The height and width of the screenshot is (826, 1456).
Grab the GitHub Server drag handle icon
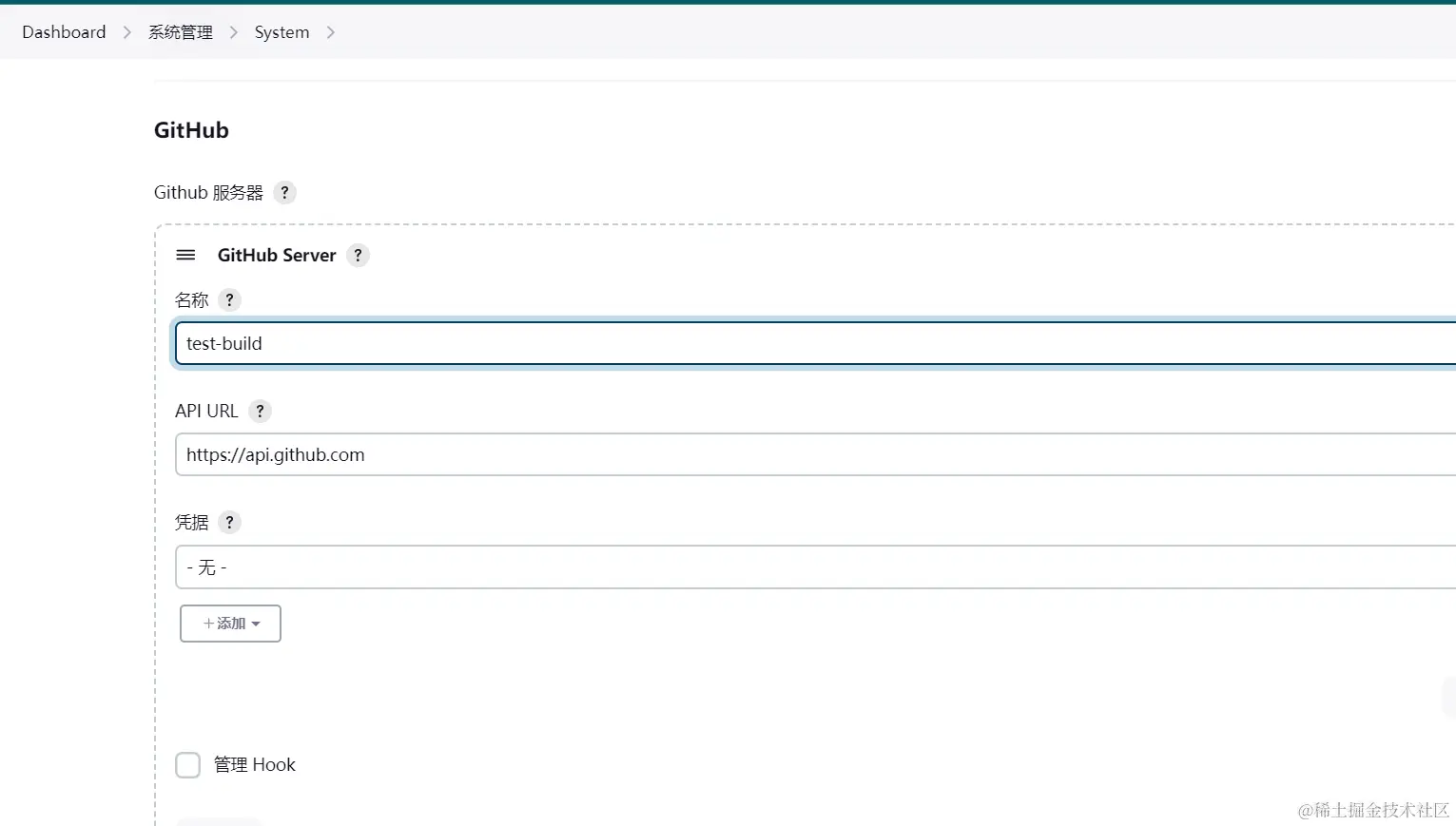[186, 256]
